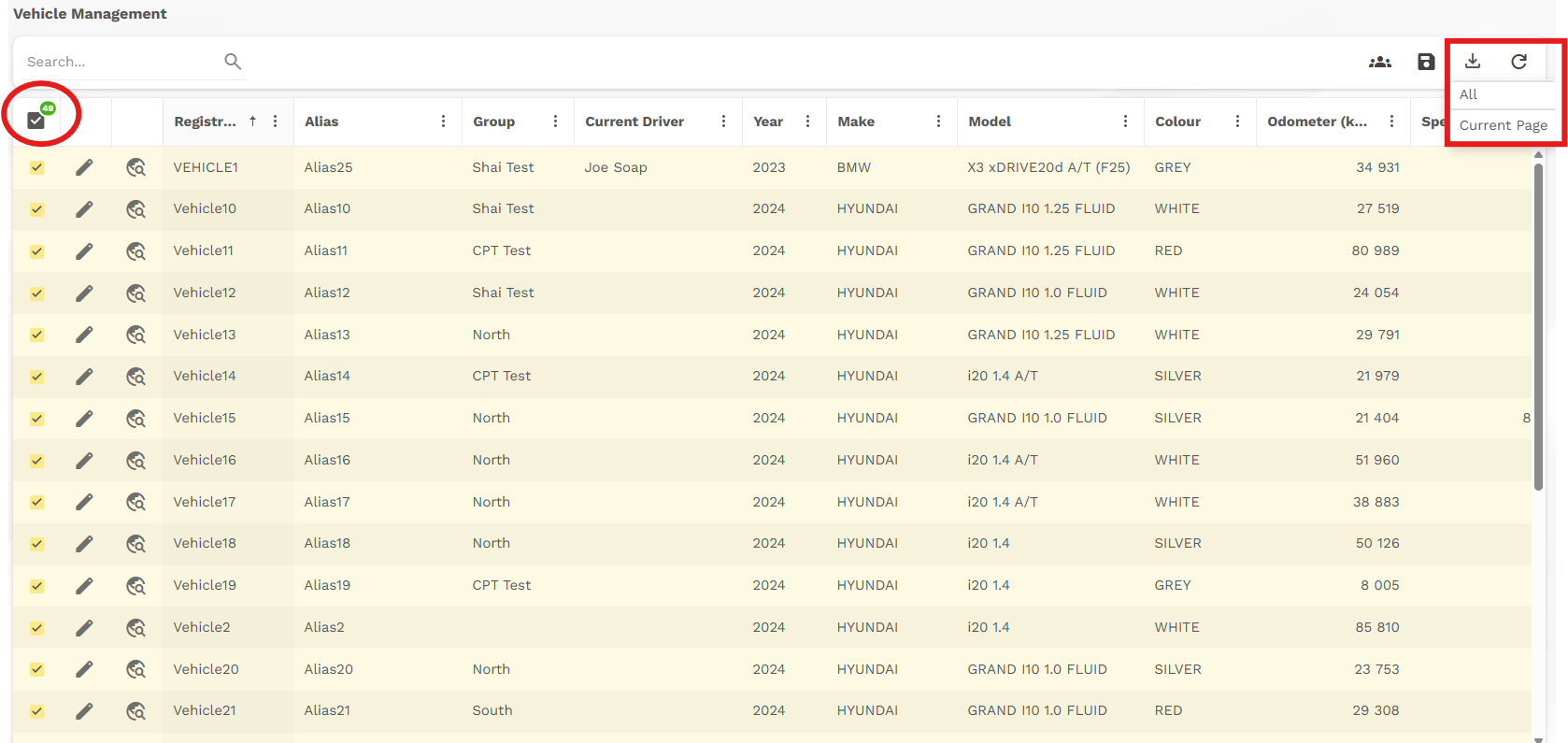This screenshot has width=1568, height=743.
Task: Uncheck the Vehicle14 row checkbox
Action: pos(36,377)
